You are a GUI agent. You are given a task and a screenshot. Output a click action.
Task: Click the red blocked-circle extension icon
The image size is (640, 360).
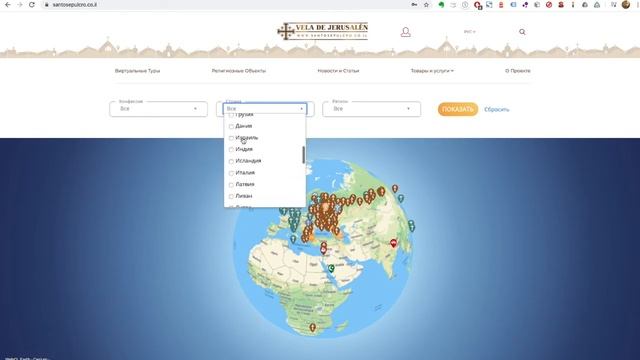(x=549, y=5)
